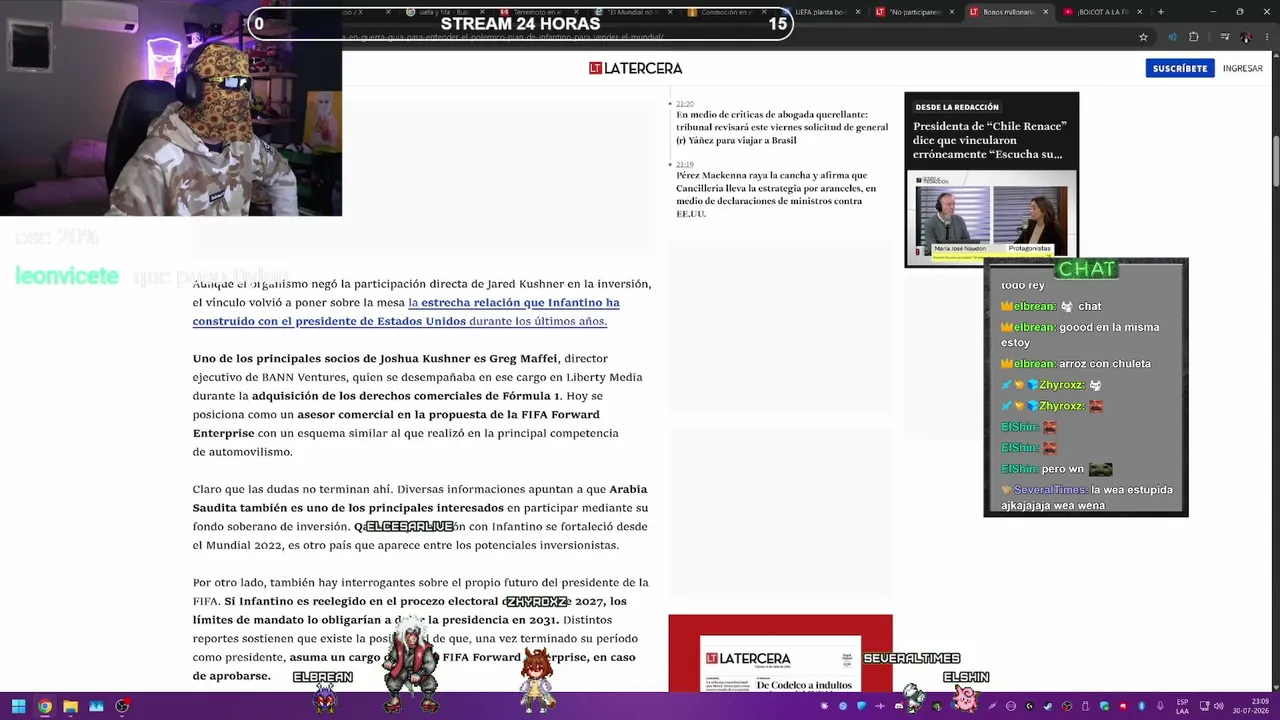Bookmark this page with the star icon

(x=1143, y=37)
